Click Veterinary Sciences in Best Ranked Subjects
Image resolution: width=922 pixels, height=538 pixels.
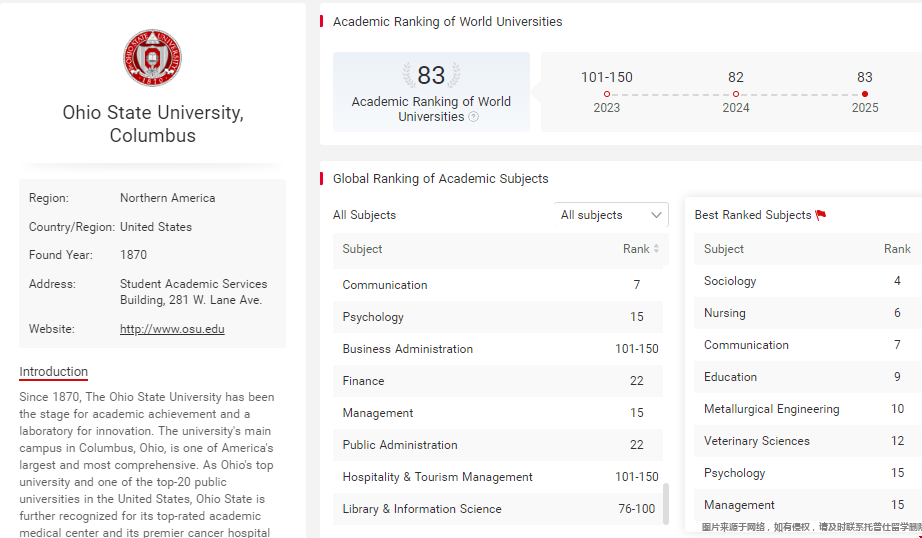pyautogui.click(x=756, y=441)
